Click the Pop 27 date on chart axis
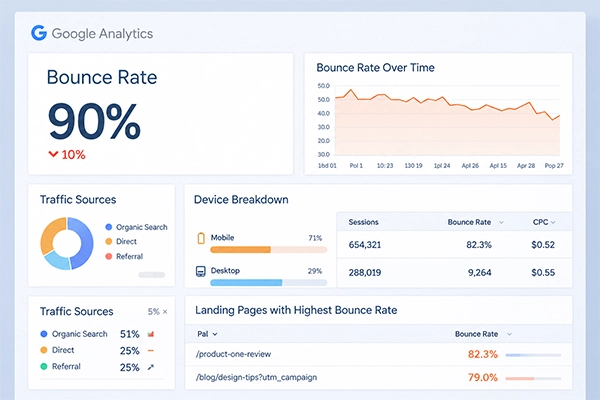 [554, 166]
